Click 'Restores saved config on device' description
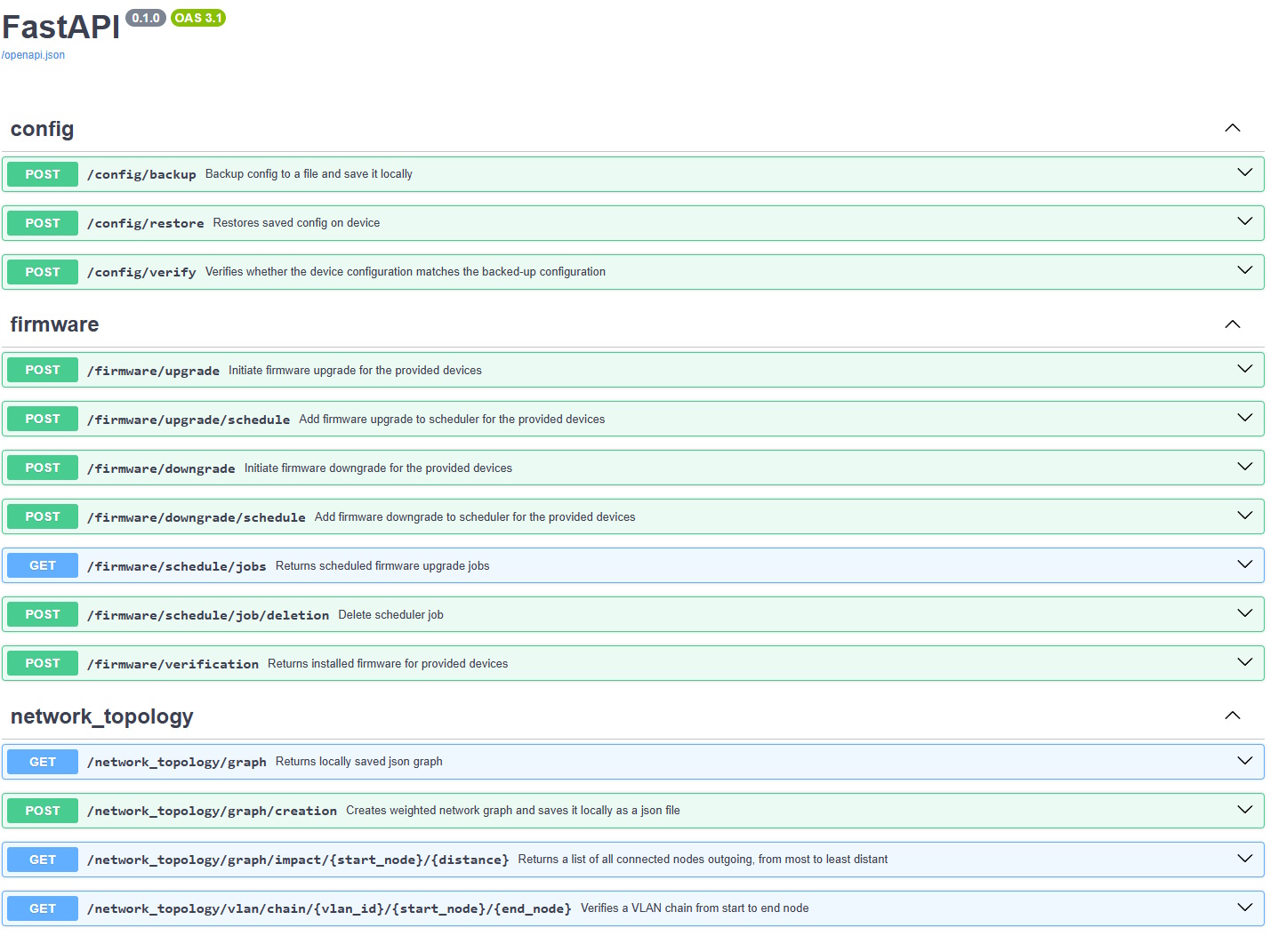 (296, 223)
